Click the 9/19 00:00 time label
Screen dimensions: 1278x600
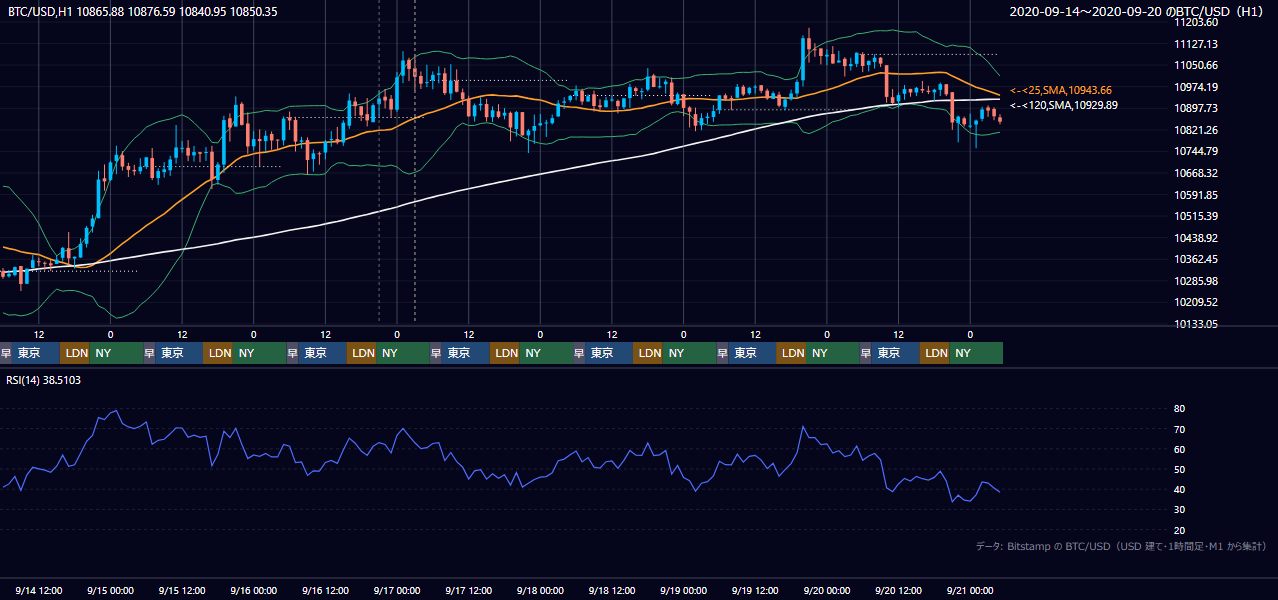coord(683,590)
